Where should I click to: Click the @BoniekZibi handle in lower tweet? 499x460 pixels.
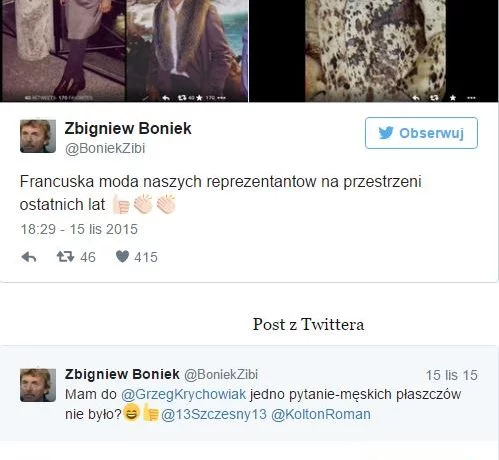221,375
